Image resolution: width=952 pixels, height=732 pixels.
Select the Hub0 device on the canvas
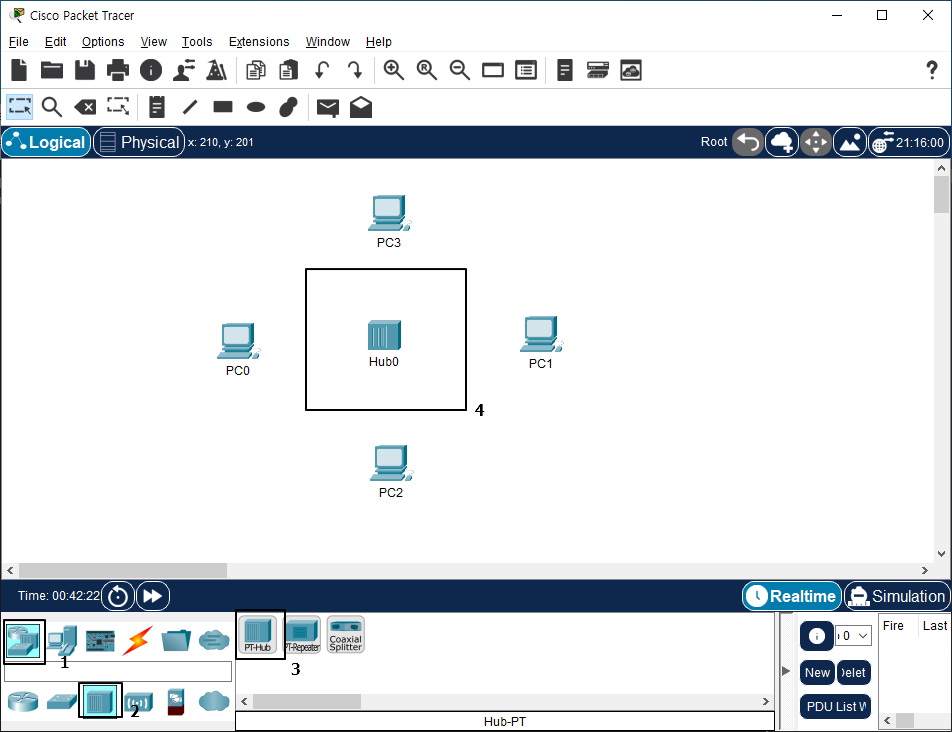[x=384, y=335]
